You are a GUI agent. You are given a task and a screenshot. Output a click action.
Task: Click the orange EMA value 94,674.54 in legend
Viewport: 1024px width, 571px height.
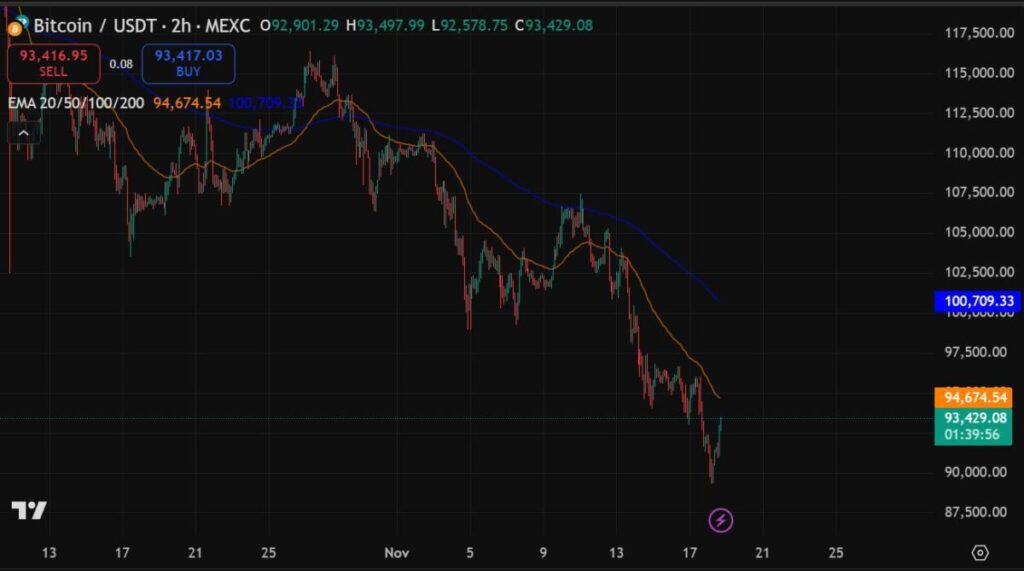pyautogui.click(x=187, y=102)
